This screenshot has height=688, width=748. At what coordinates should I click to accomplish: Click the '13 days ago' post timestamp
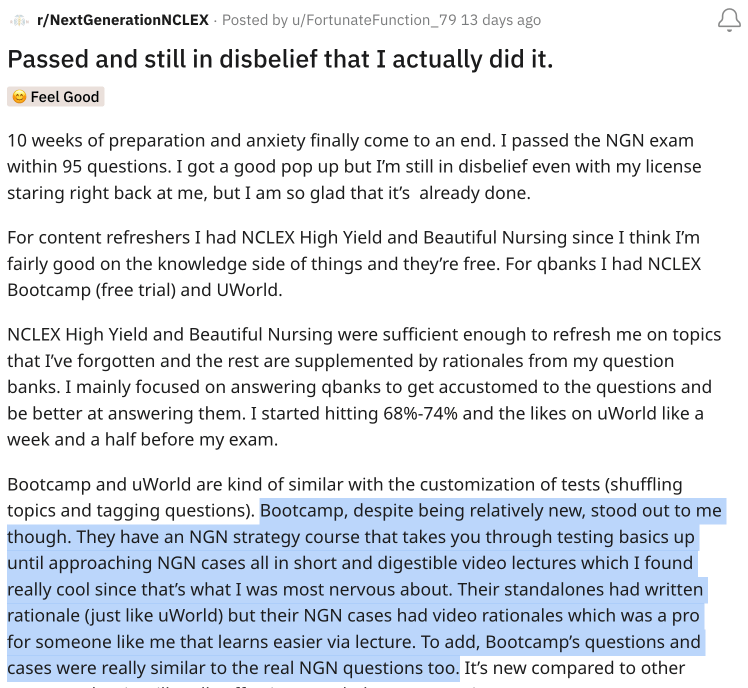point(501,20)
